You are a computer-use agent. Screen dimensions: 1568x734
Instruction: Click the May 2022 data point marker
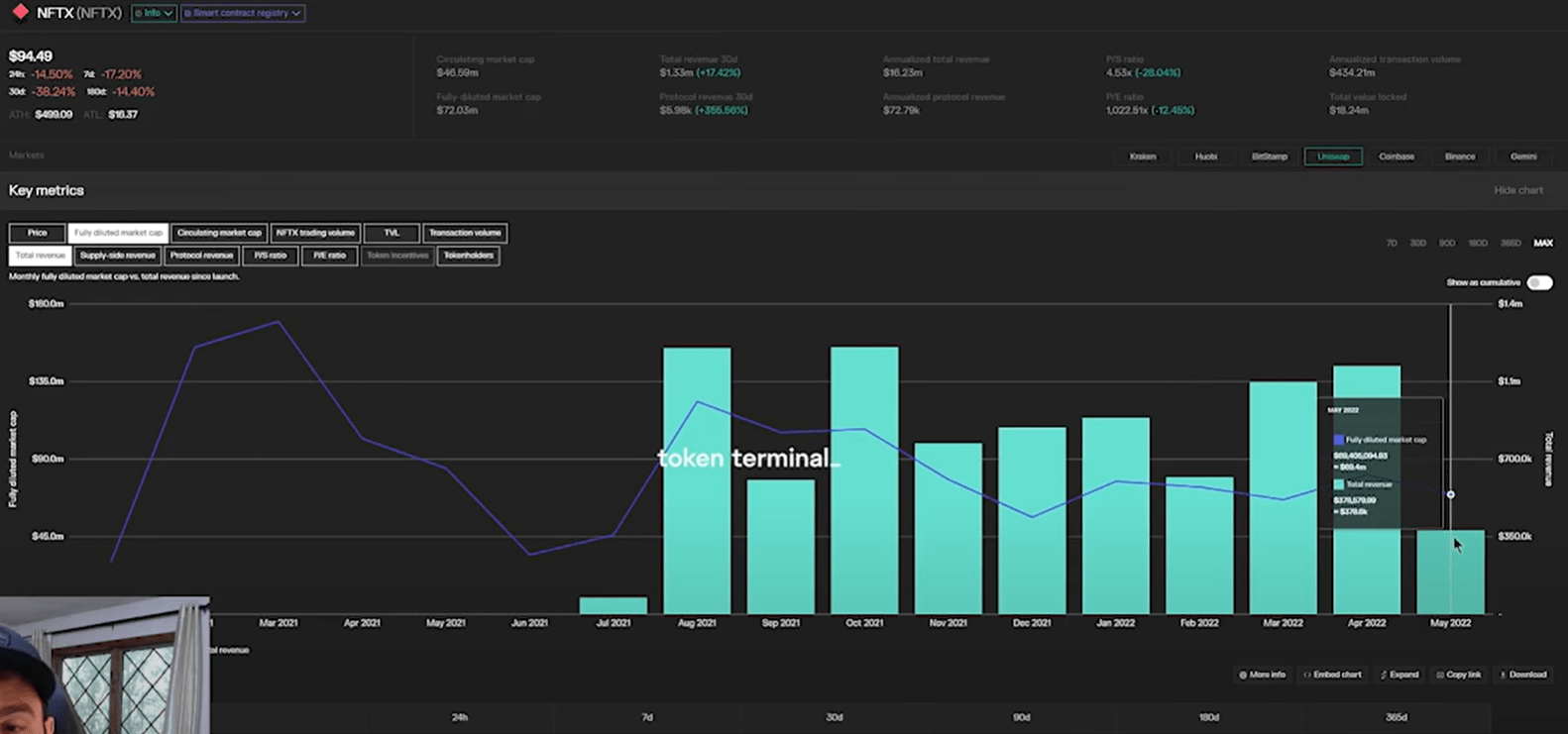(1450, 494)
